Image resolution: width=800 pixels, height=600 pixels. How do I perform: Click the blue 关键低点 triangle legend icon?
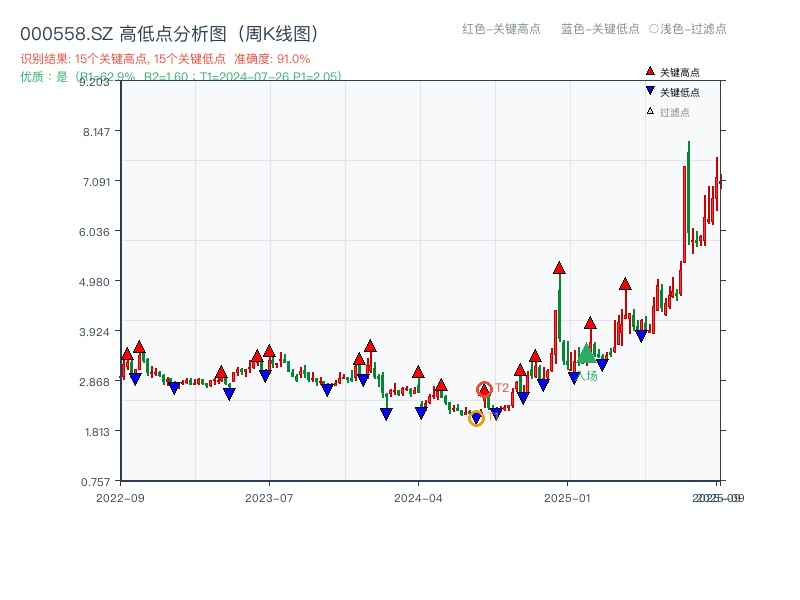coord(649,91)
